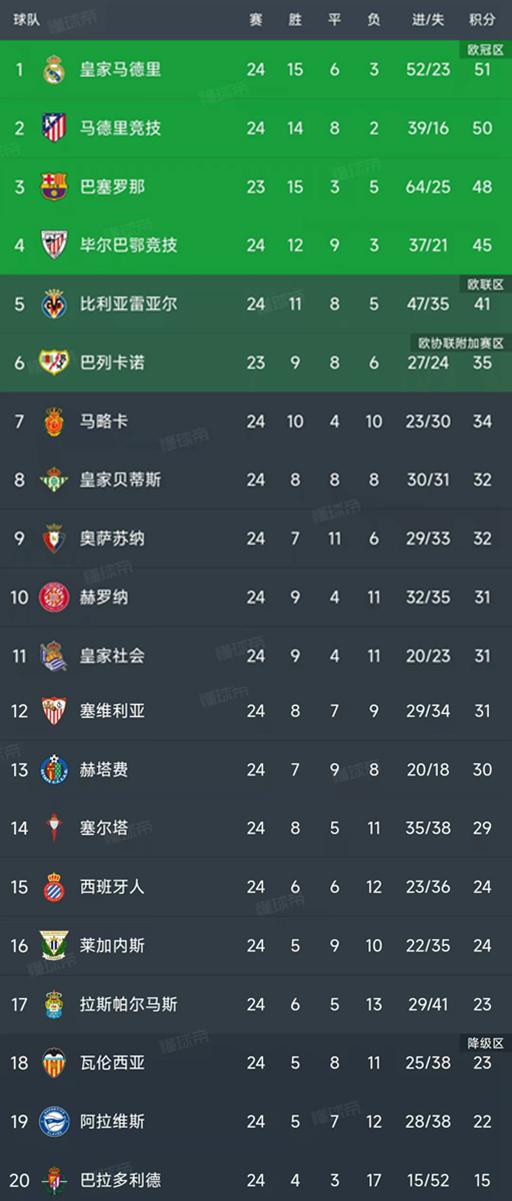Select the 进/失 column header
Screen dimensions: 512x1201
click(427, 20)
